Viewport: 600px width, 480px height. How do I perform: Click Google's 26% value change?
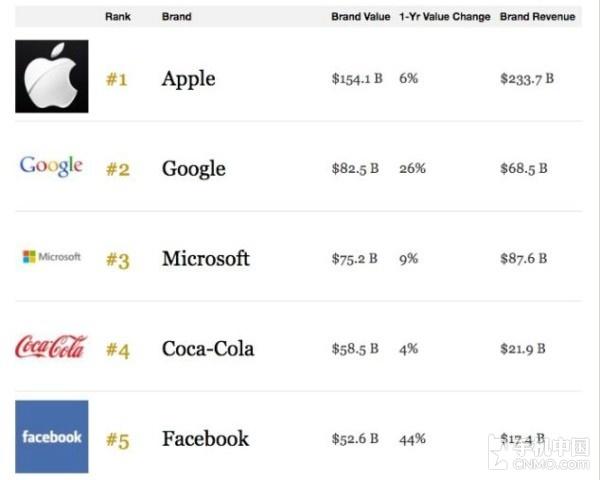(x=412, y=168)
